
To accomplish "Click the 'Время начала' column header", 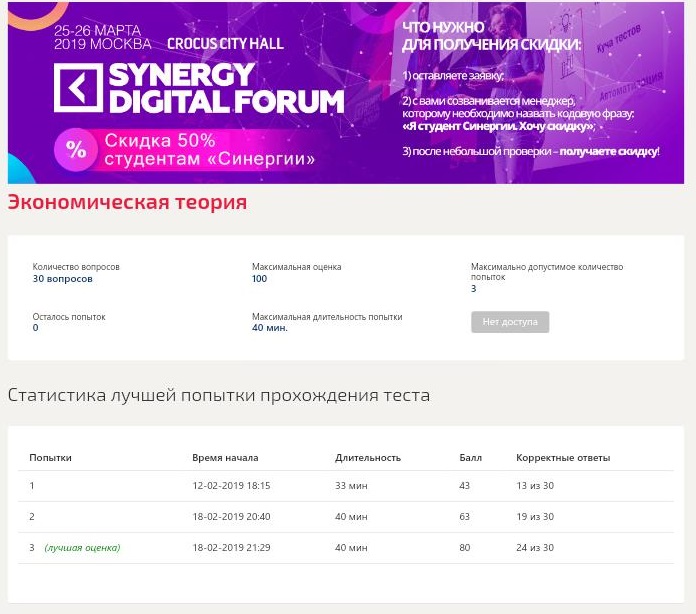I will (225, 458).
